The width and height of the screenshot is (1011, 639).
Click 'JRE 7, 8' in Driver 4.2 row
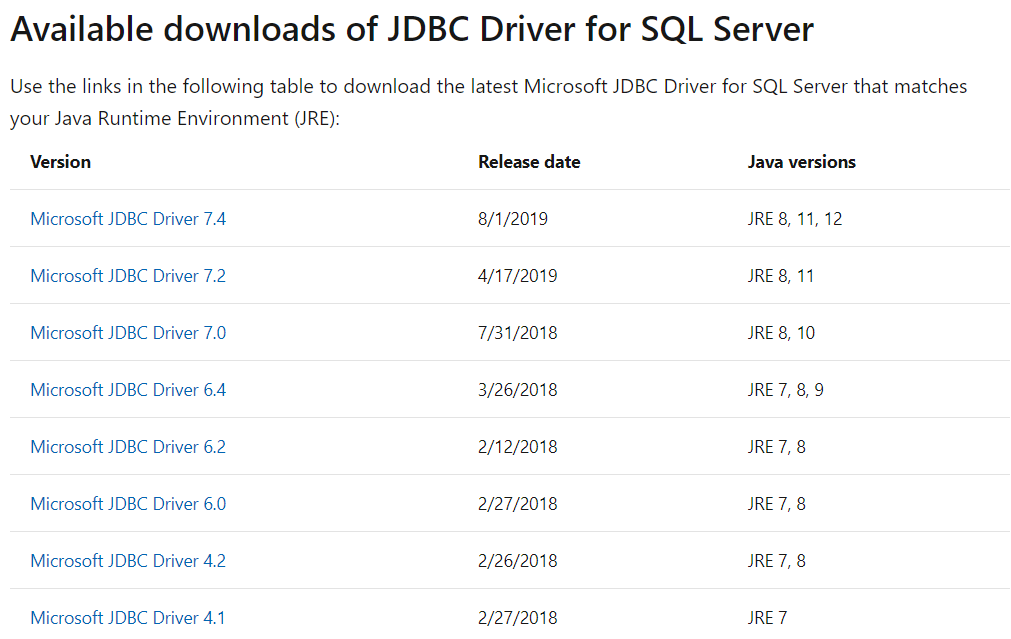[776, 561]
